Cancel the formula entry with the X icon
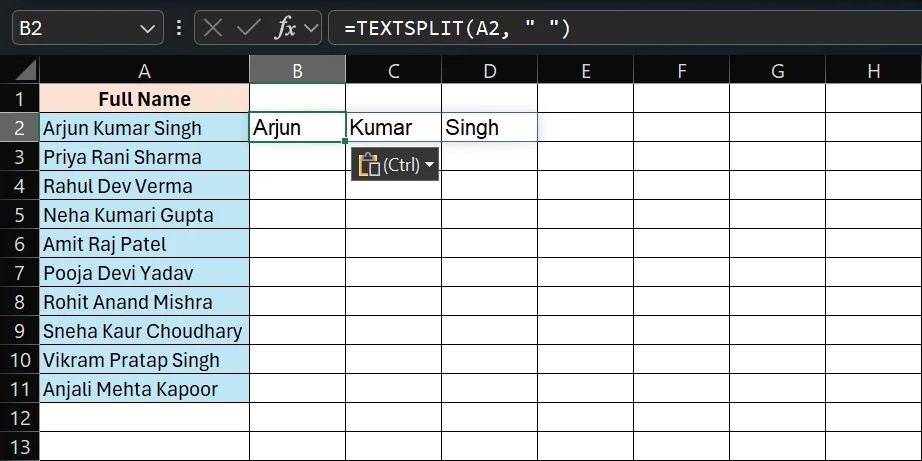Image resolution: width=922 pixels, height=461 pixels. click(213, 28)
